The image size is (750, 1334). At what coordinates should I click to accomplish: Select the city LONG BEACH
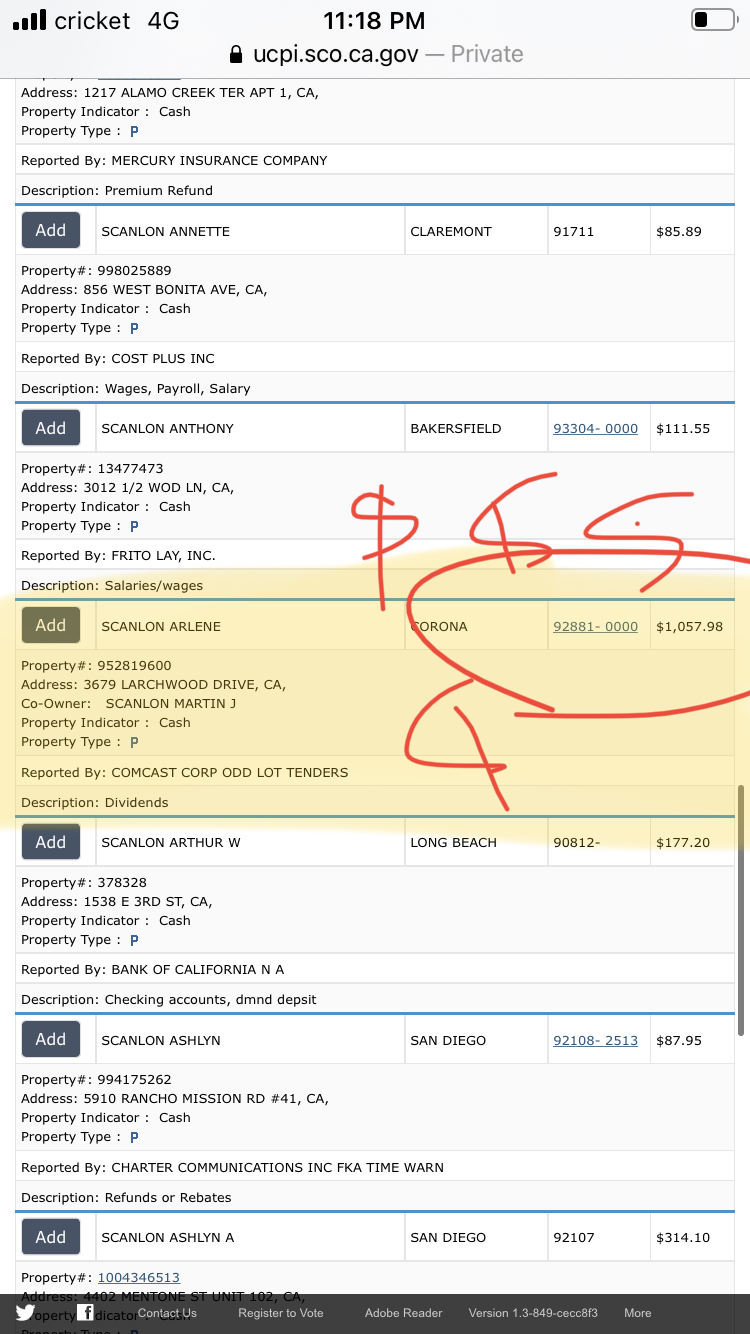coord(454,842)
